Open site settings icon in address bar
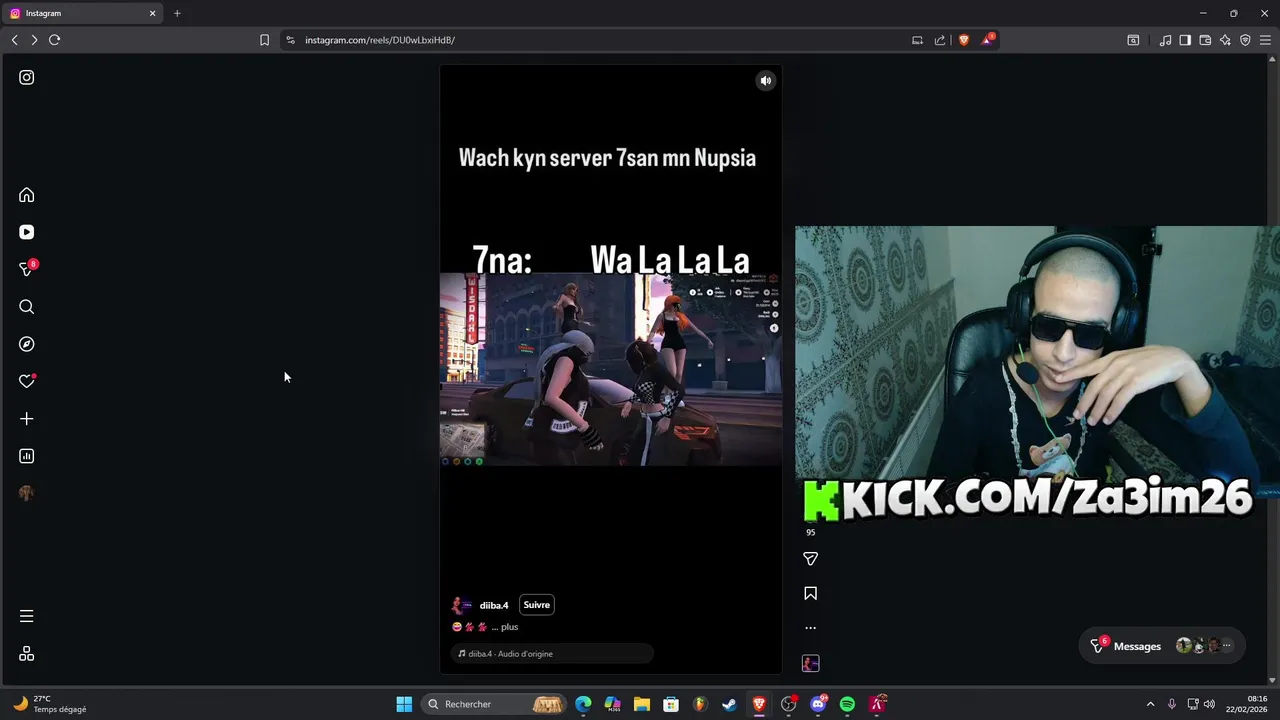 click(x=291, y=40)
